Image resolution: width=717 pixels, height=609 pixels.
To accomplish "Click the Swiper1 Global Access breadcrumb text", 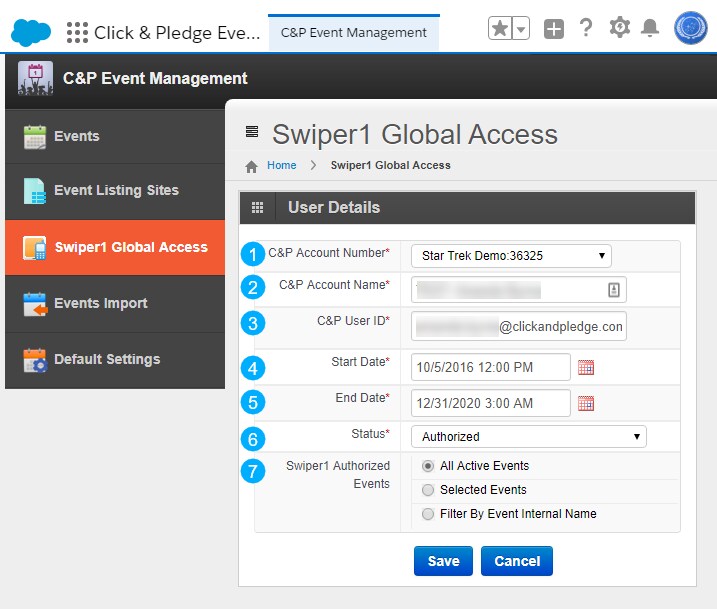I will pyautogui.click(x=391, y=165).
